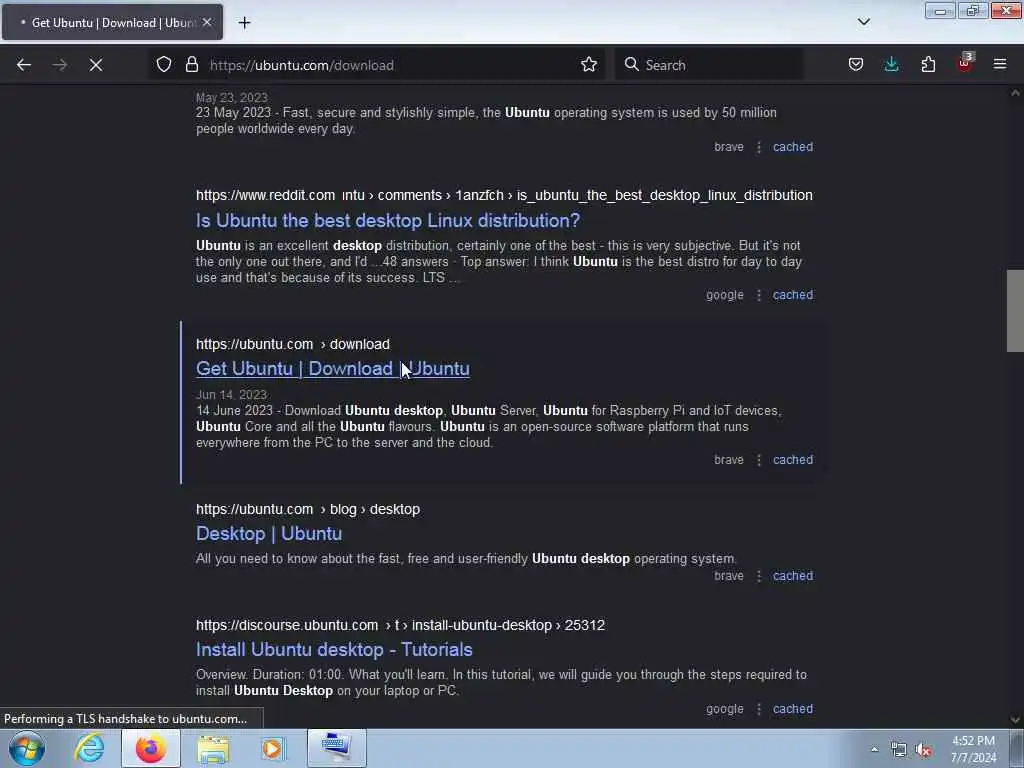The image size is (1024, 768).
Task: Click the Show desktop strip
Action: pos(1017,748)
